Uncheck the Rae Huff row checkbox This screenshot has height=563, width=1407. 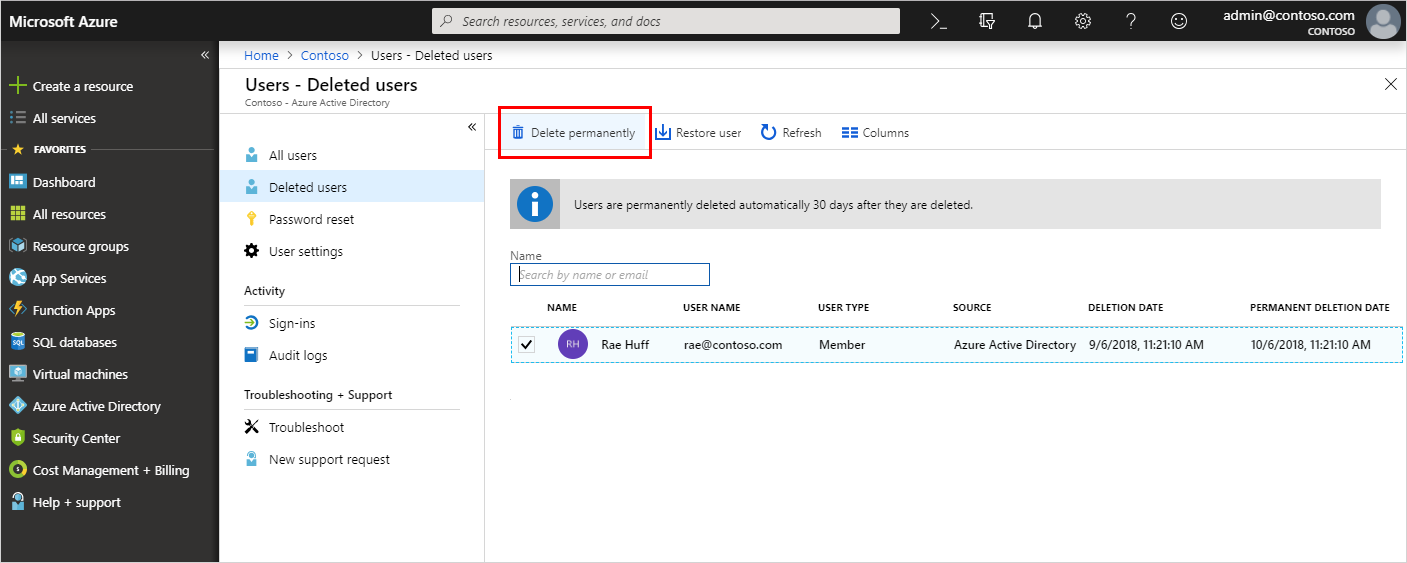[527, 344]
